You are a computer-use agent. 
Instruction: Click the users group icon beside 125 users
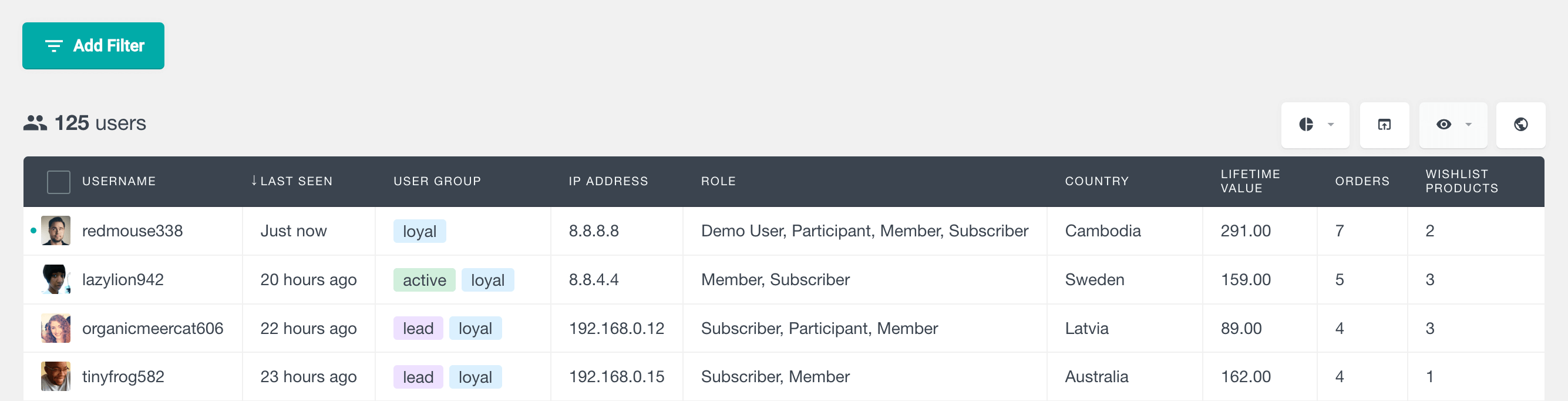35,123
